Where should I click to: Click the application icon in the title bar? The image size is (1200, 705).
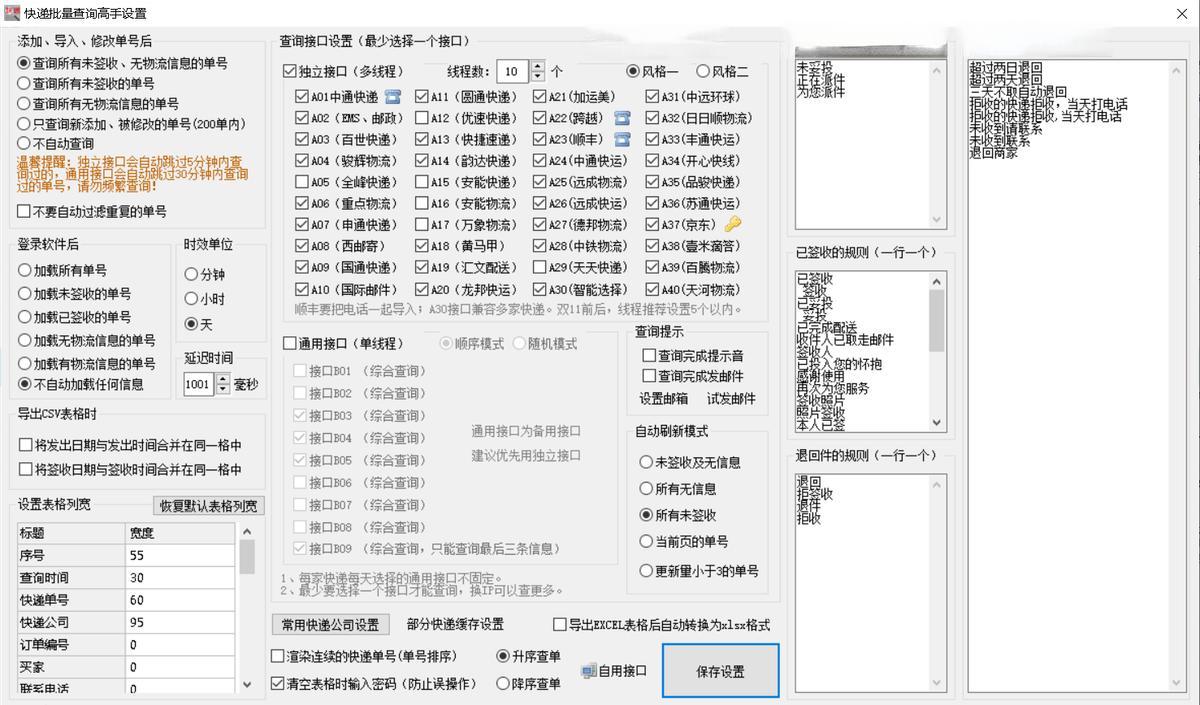click(x=13, y=14)
